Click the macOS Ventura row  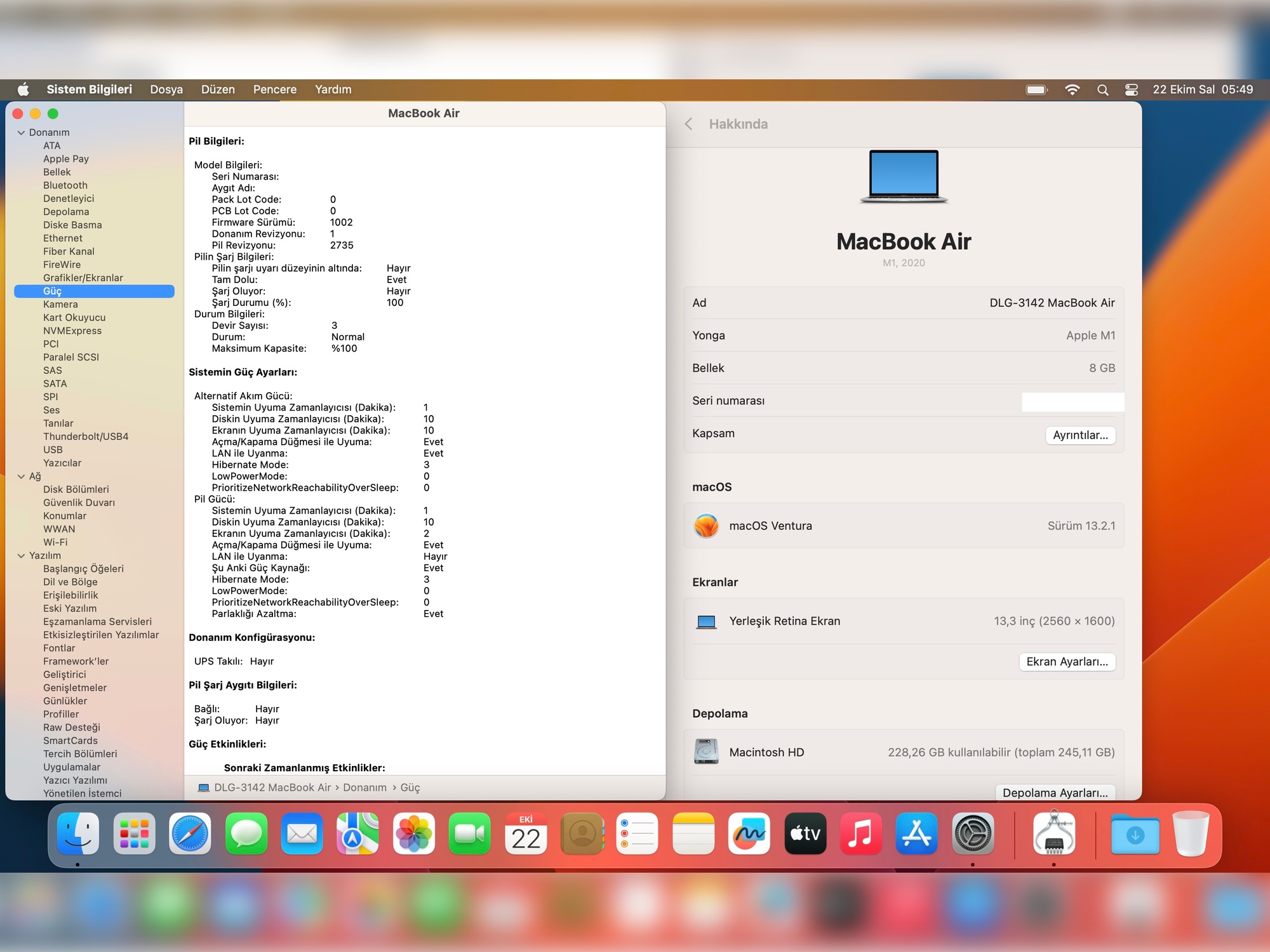[x=904, y=526]
